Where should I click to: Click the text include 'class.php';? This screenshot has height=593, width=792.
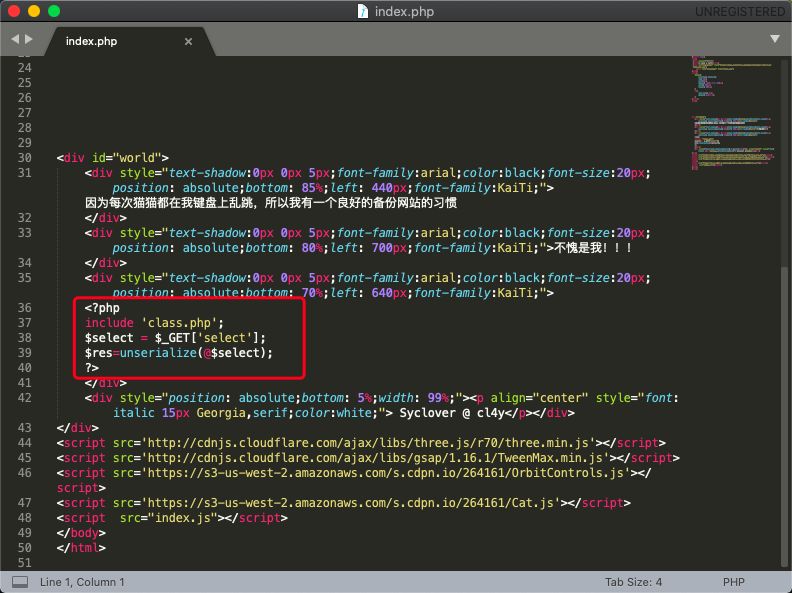[154, 323]
